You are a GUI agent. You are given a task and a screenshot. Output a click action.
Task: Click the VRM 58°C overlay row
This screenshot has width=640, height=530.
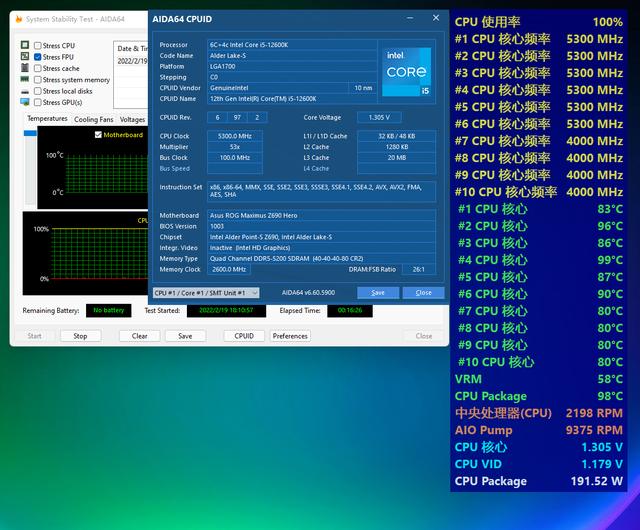click(x=539, y=379)
